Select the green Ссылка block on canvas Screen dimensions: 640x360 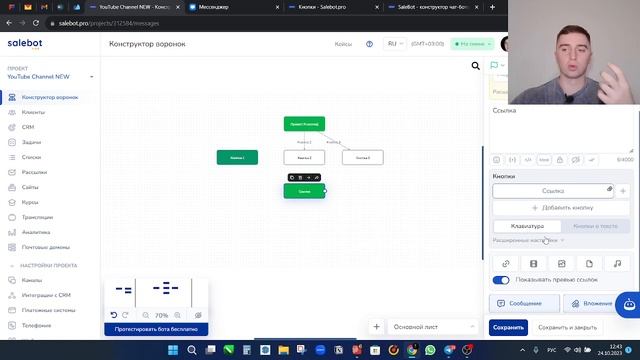click(x=304, y=191)
